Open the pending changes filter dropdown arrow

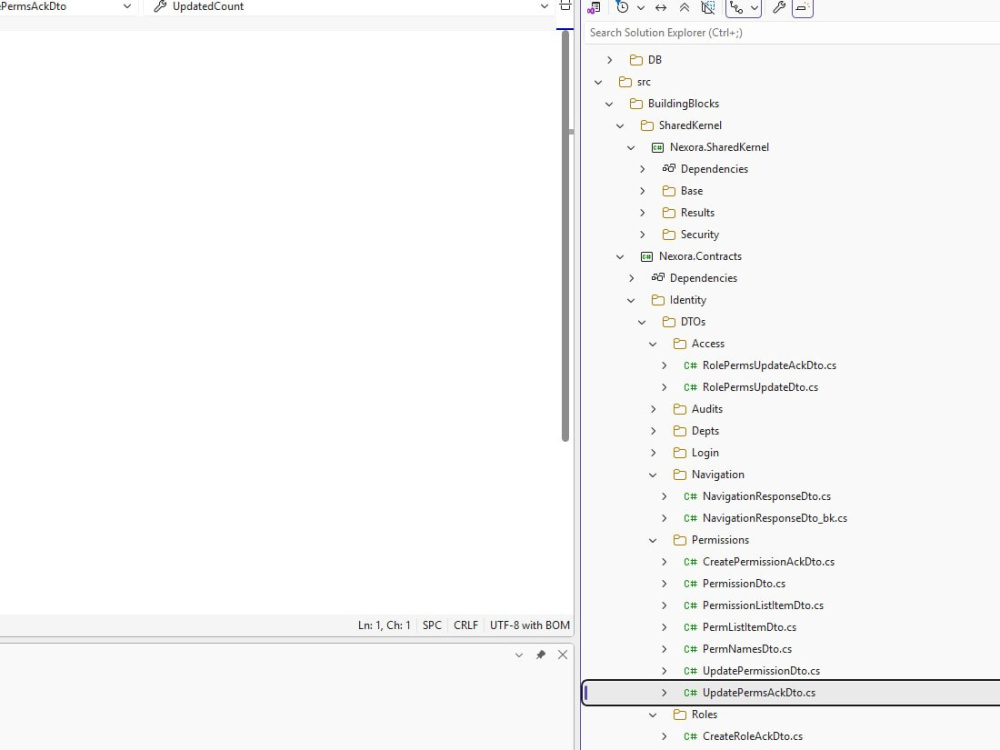(641, 8)
